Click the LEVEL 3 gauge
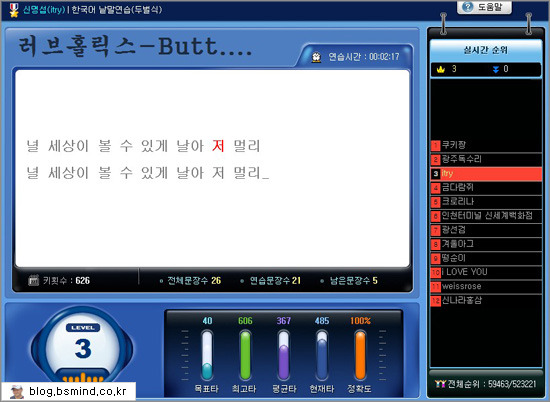This screenshot has height=402, width=550. pos(82,346)
